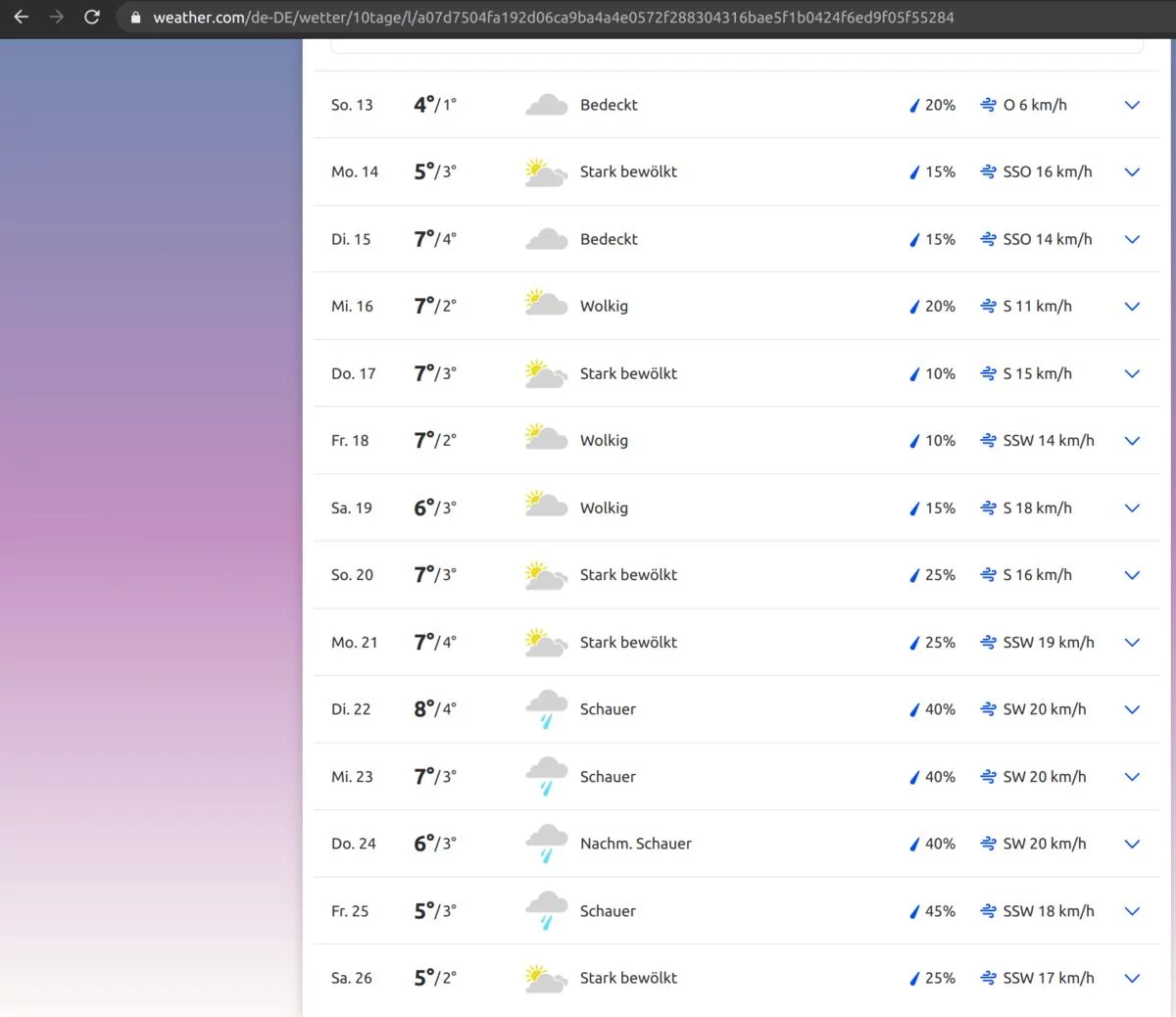Click the 7°/2° temperature for Mi. 16
Image resolution: width=1176 pixels, height=1017 pixels.
coord(435,306)
